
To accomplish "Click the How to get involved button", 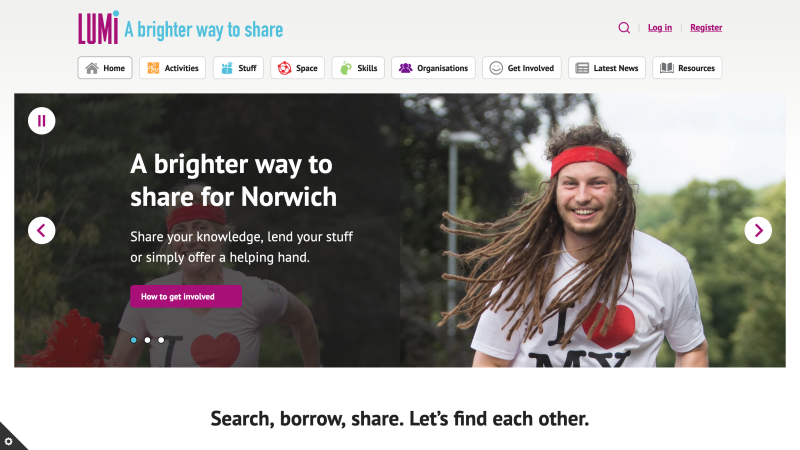I will (x=186, y=296).
